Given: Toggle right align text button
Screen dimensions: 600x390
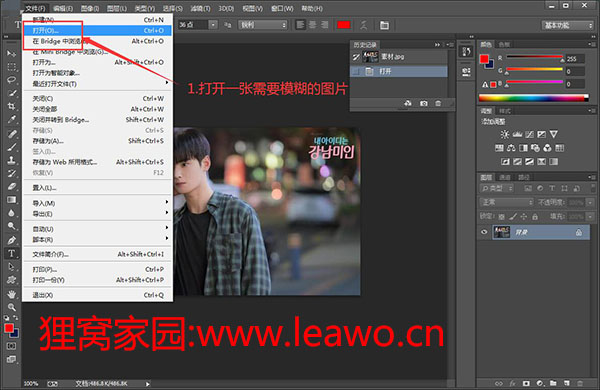Looking at the screenshot, I should point(324,25).
